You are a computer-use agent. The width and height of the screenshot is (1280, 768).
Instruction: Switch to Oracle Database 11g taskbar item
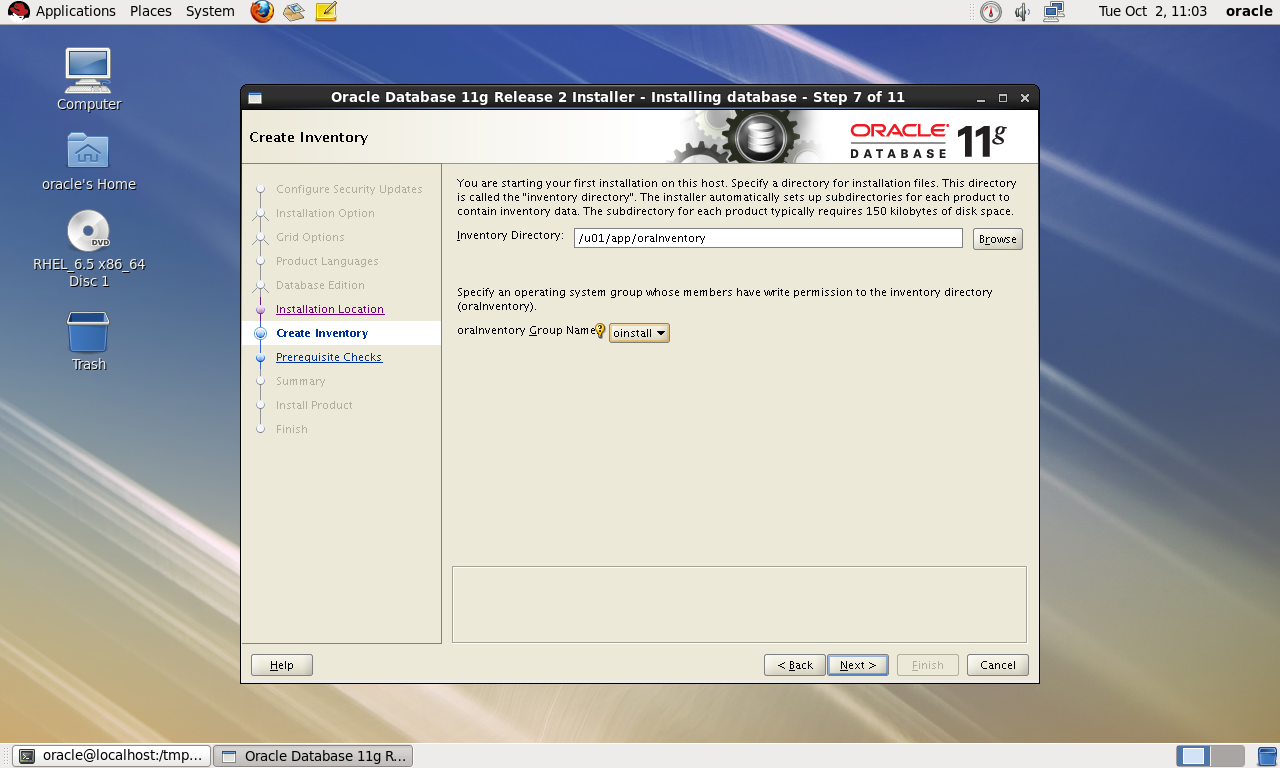313,756
